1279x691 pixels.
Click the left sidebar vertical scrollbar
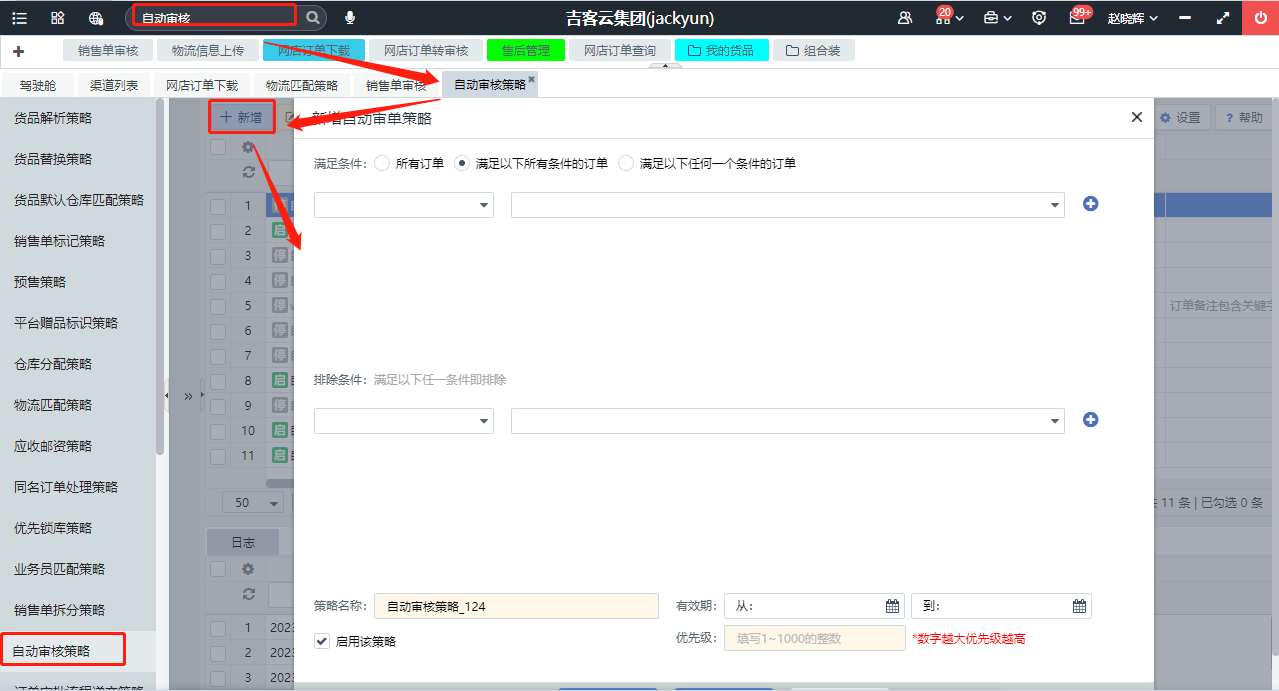160,276
